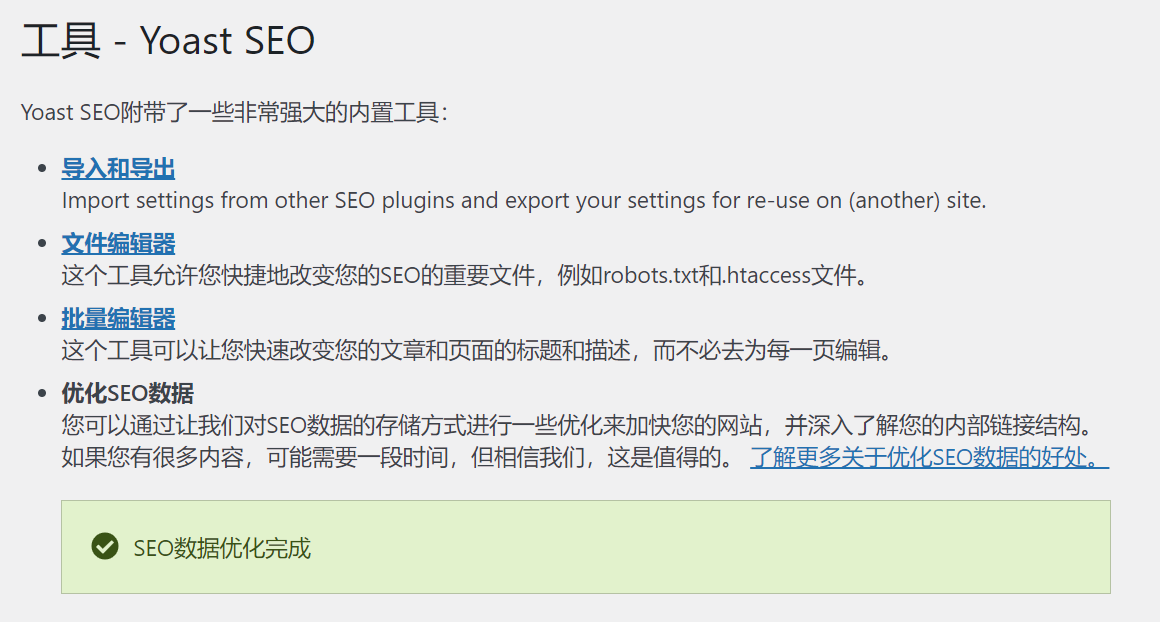Screen dimensions: 1160x622
Task: Click the green success checkmark icon
Action: 104,547
